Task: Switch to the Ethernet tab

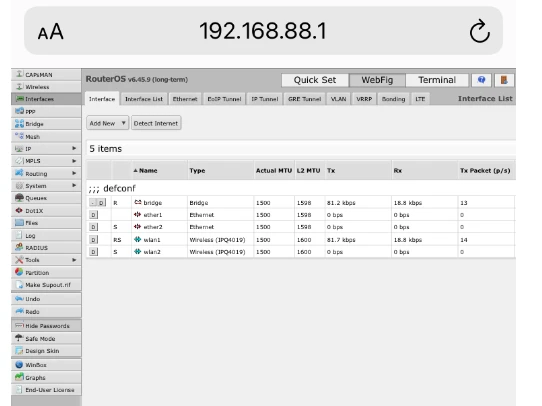Action: [185, 99]
